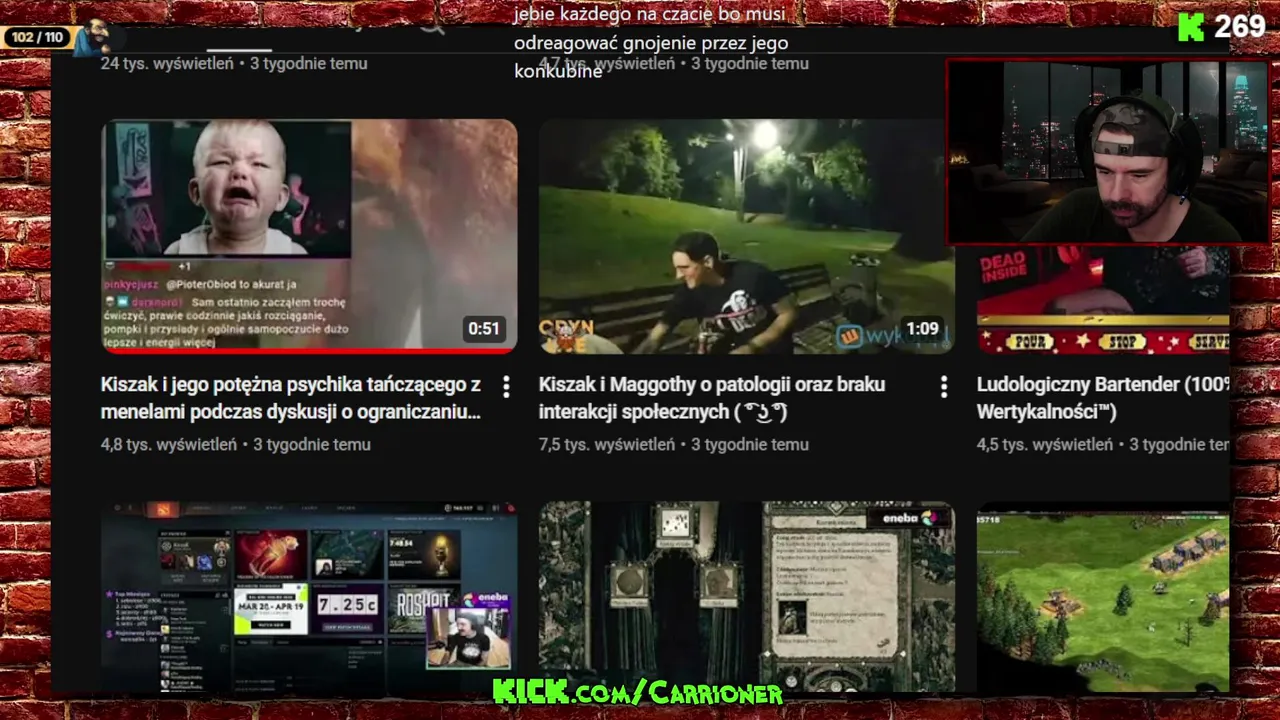The width and height of the screenshot is (1280, 720).
Task: Click the 0:51 duration badge
Action: click(x=484, y=329)
